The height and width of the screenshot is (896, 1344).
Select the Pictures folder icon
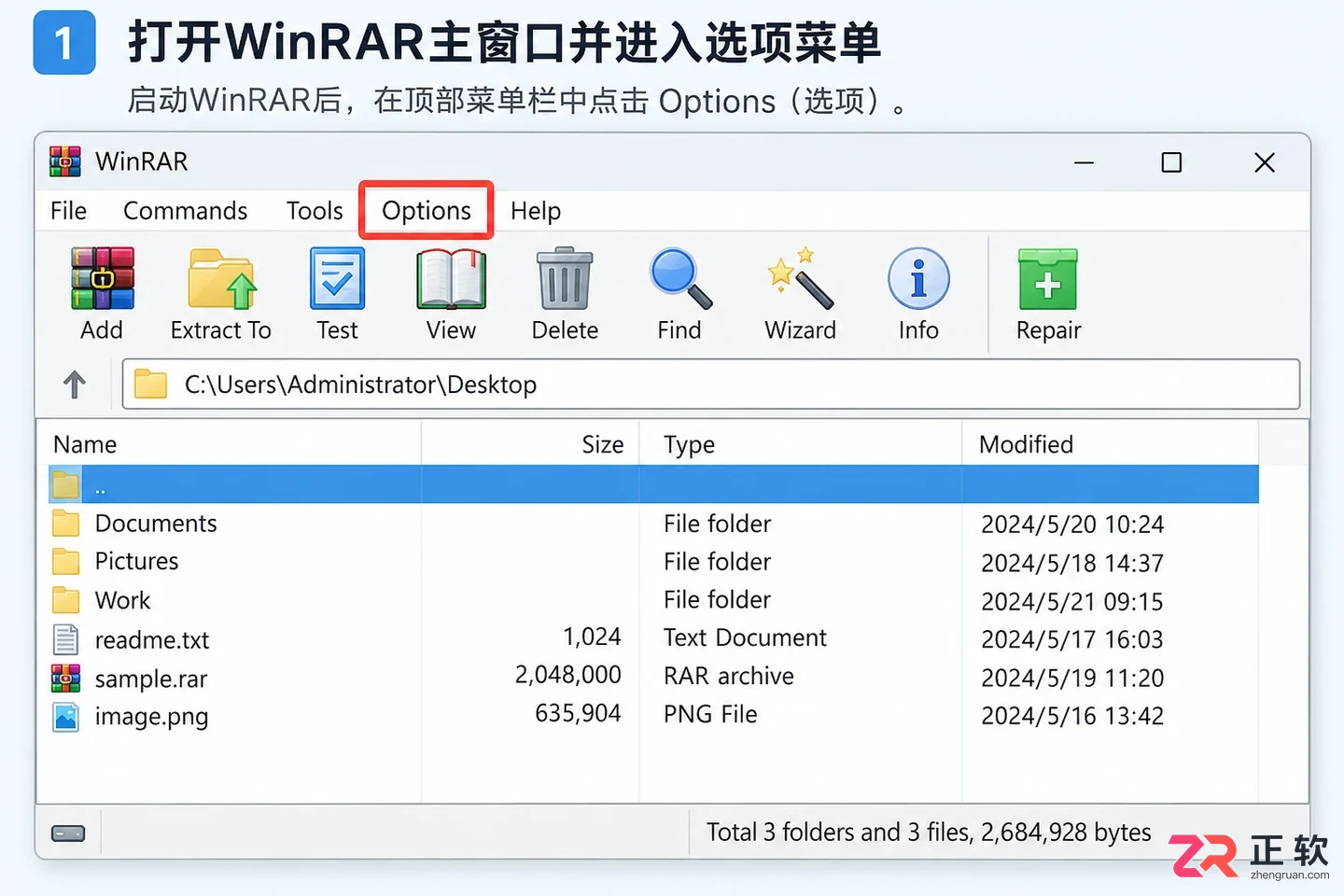(65, 561)
